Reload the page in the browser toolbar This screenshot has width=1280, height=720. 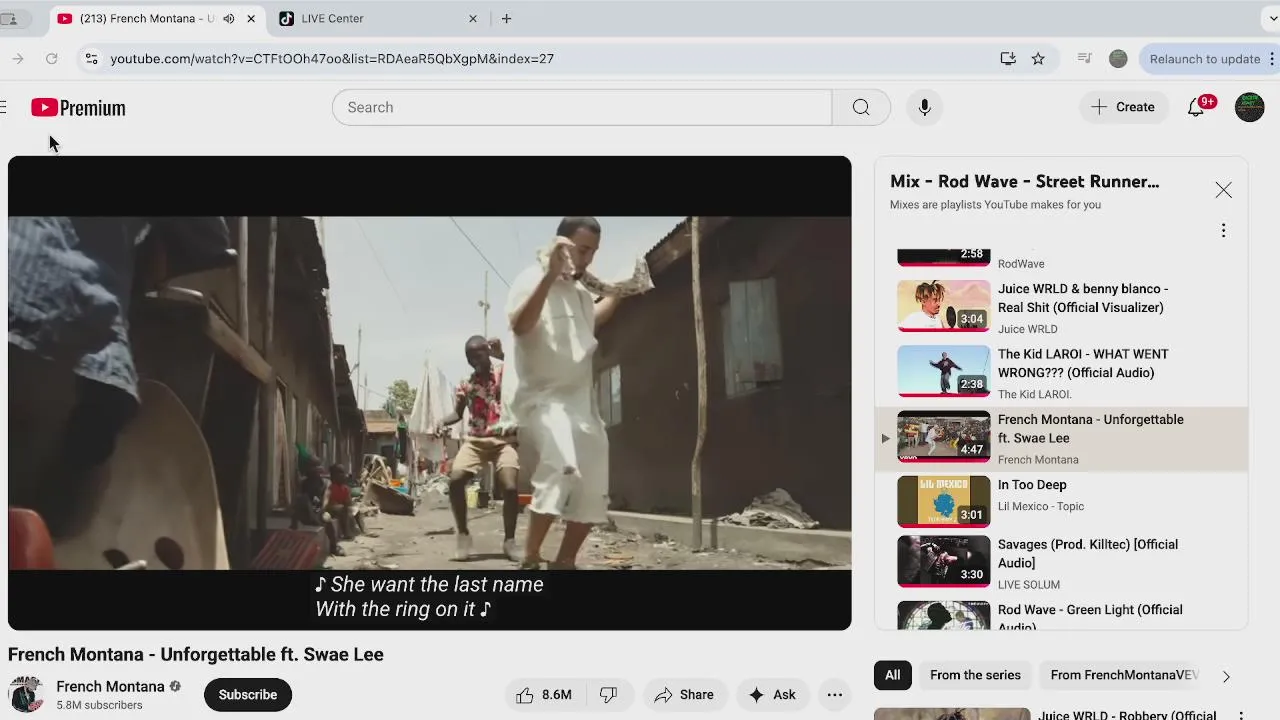pyautogui.click(x=52, y=59)
